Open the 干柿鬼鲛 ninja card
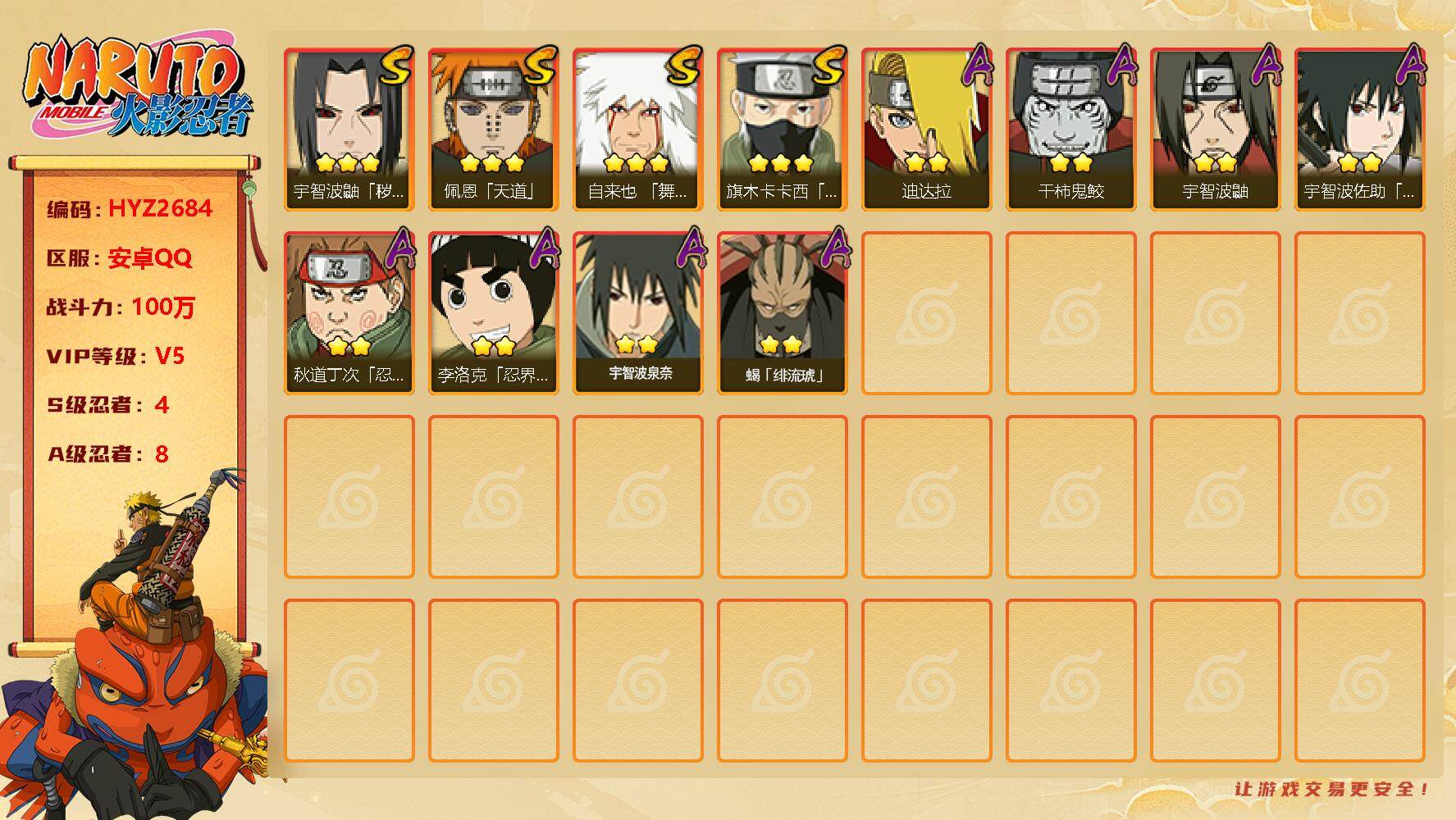 [x=1070, y=130]
